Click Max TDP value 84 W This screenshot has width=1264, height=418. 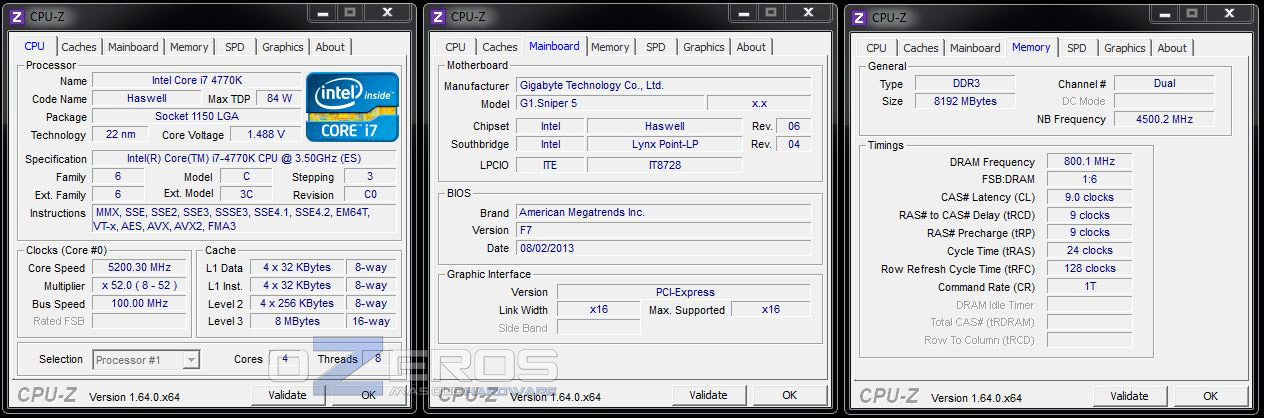tap(280, 99)
